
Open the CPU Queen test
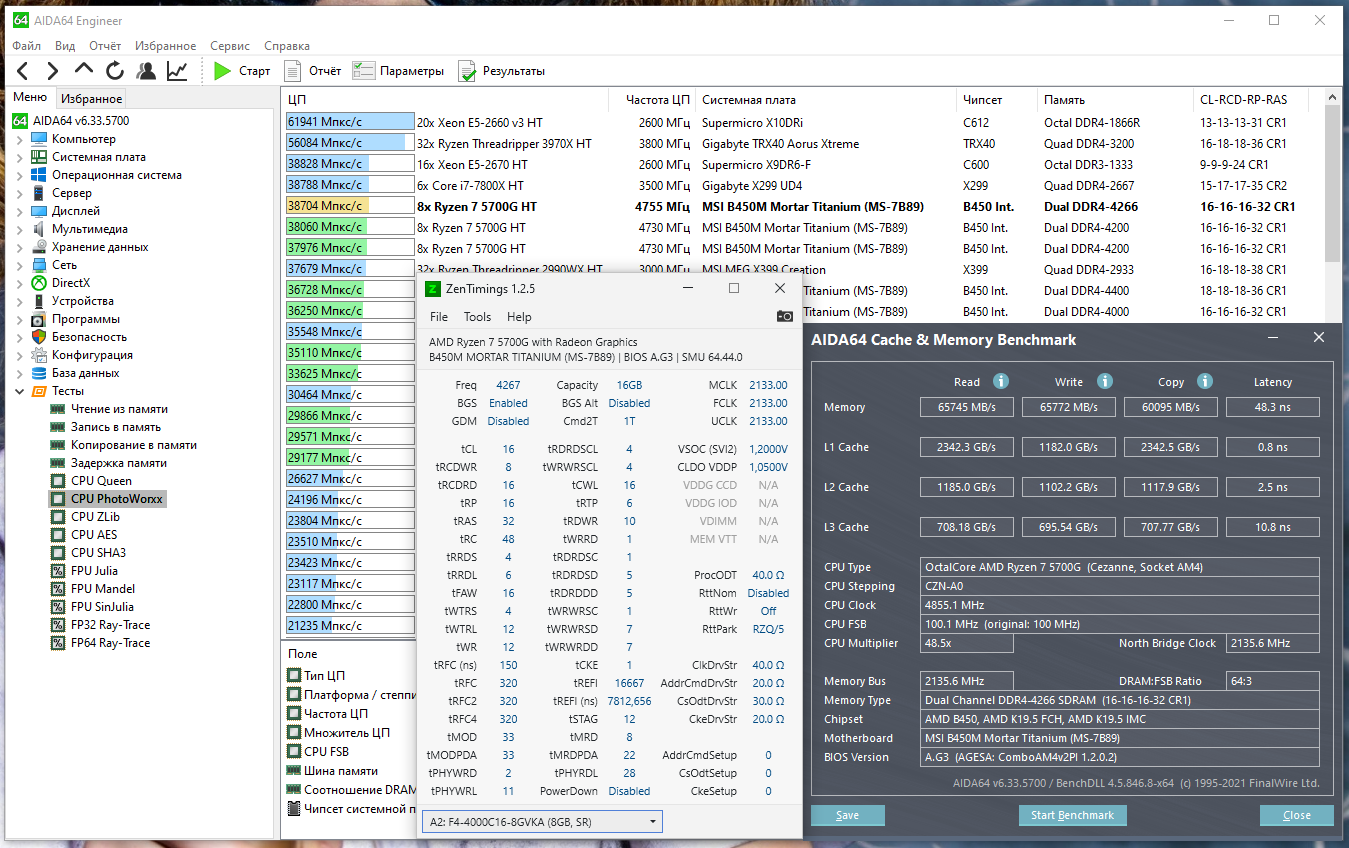(x=101, y=481)
